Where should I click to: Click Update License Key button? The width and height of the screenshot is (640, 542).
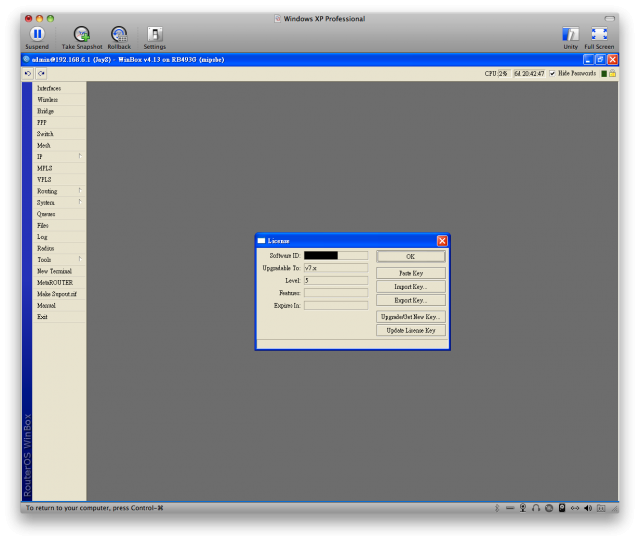pyautogui.click(x=411, y=330)
